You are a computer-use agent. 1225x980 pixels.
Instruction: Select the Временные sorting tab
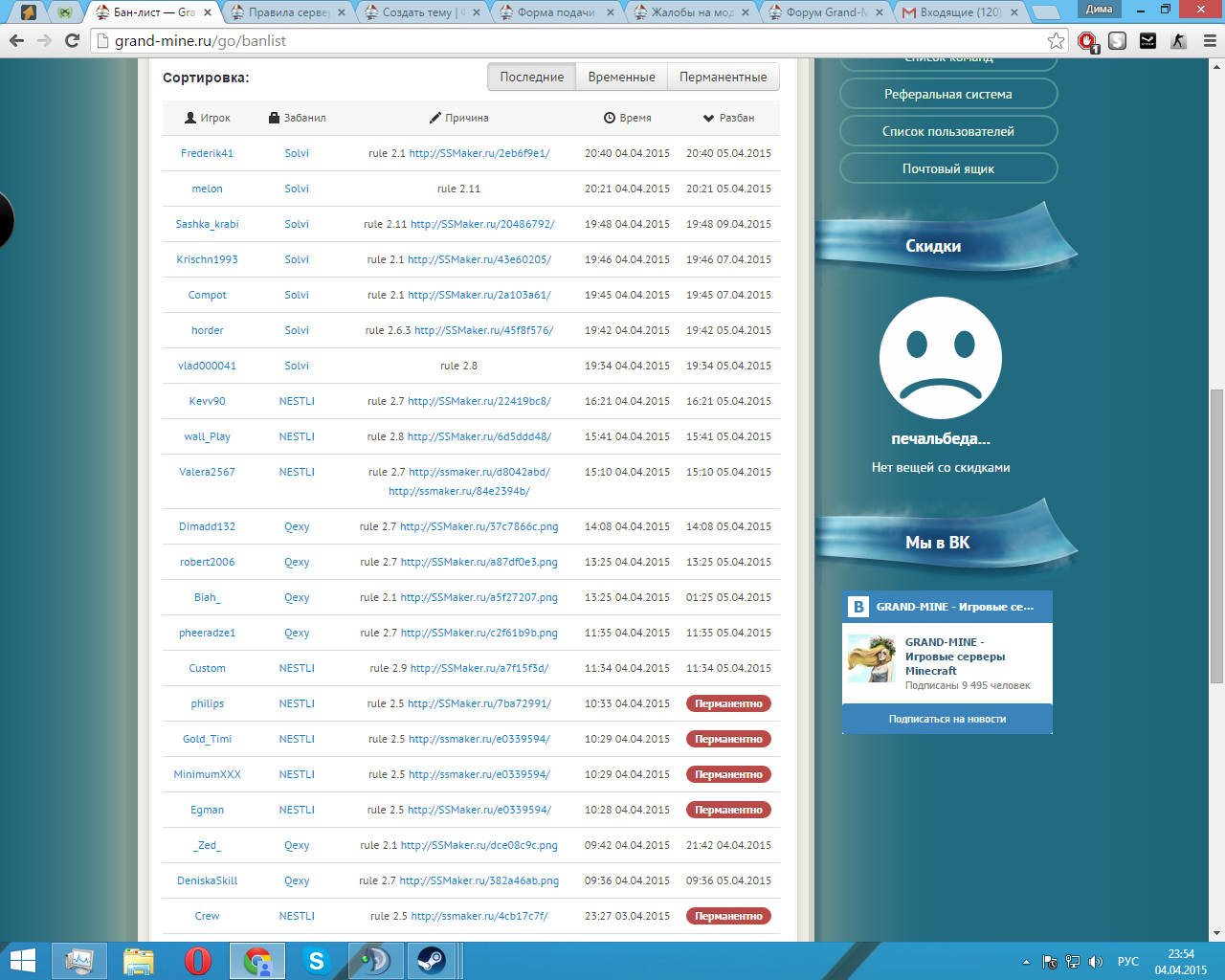point(622,77)
